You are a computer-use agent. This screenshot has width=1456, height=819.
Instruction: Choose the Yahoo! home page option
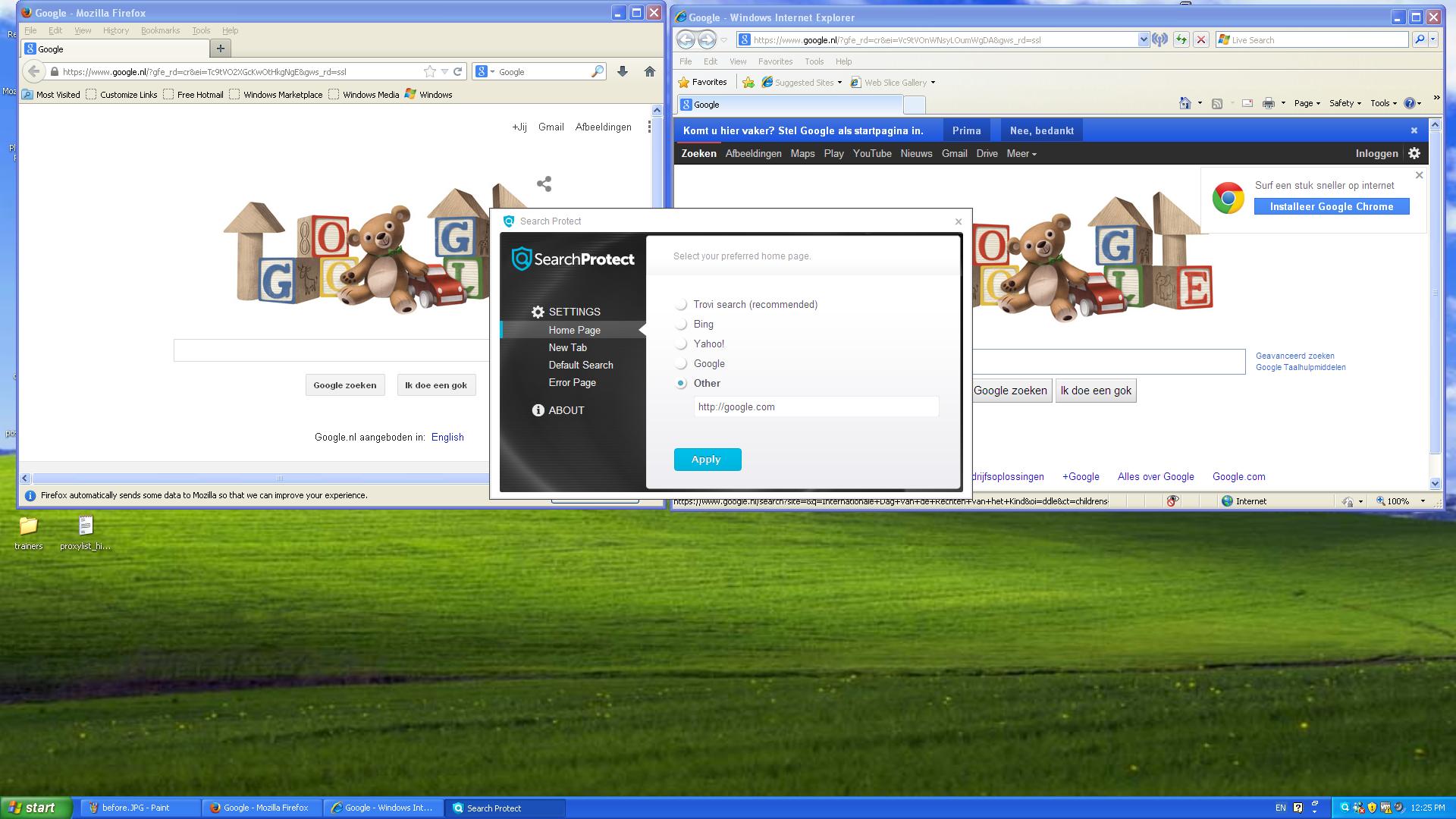[x=681, y=344]
